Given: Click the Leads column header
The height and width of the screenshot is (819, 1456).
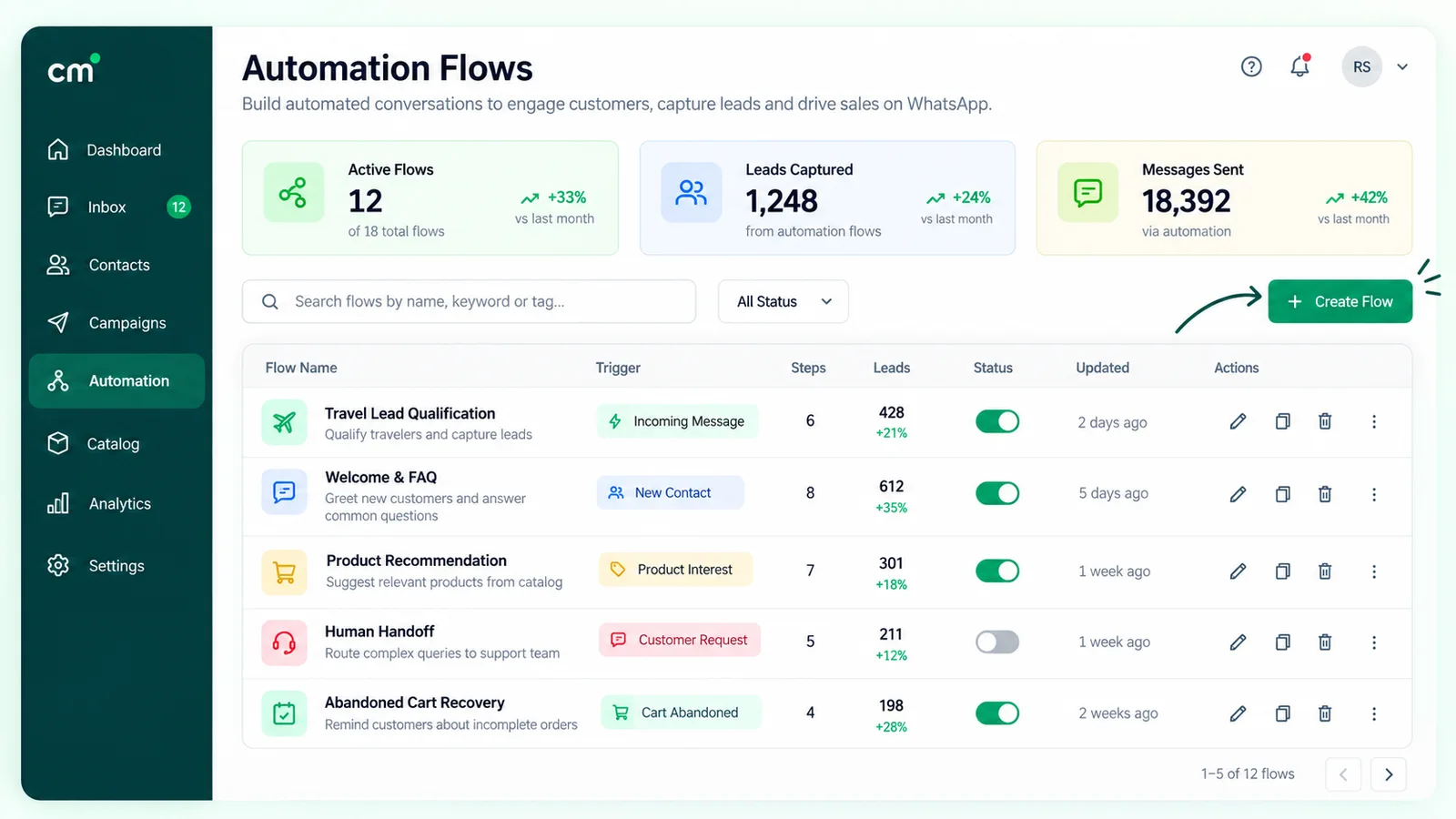Looking at the screenshot, I should click(892, 368).
